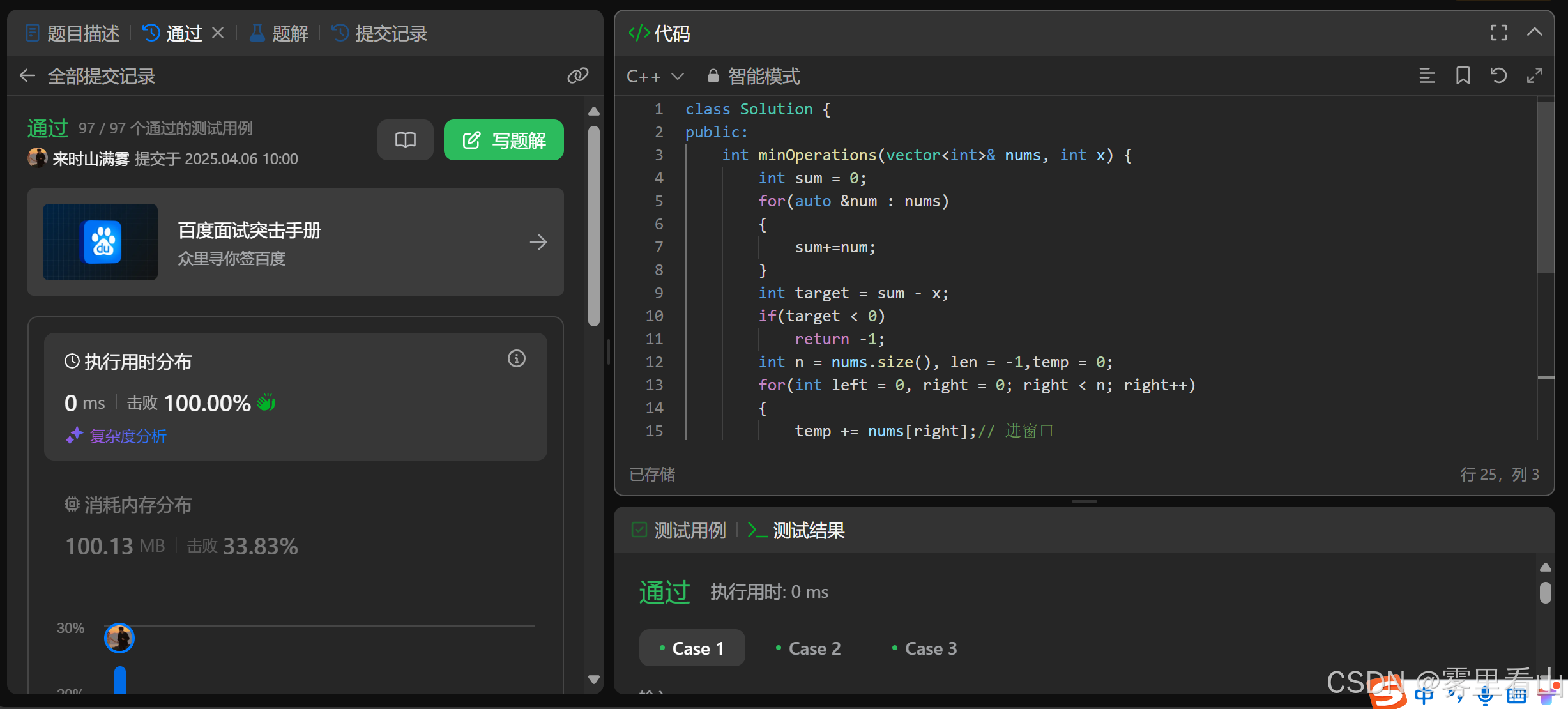Collapse the code panel with chevron

point(1534,33)
